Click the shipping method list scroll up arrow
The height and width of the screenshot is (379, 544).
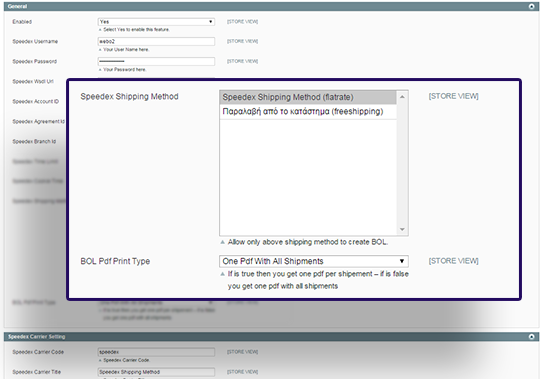[402, 97]
